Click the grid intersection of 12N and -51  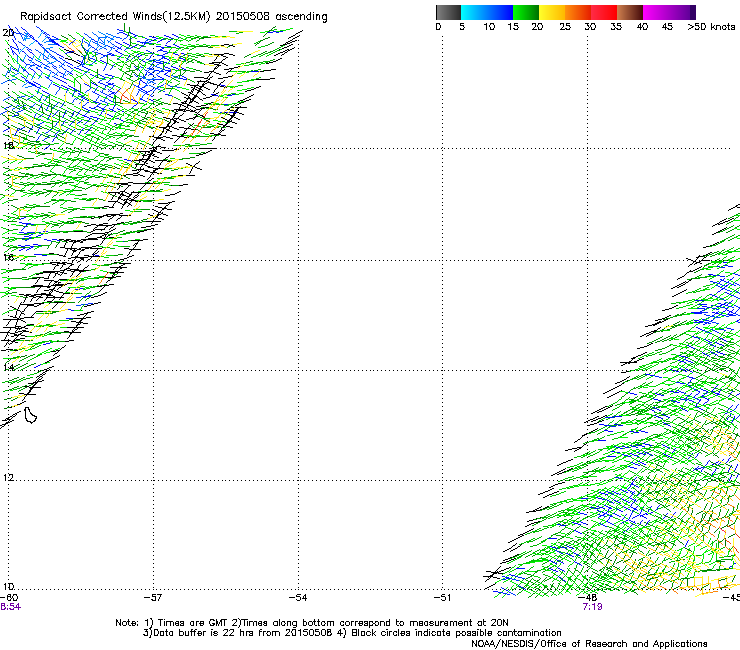click(x=443, y=480)
